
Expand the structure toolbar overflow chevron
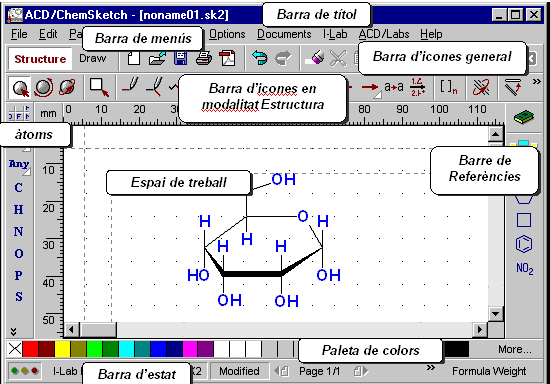536,82
